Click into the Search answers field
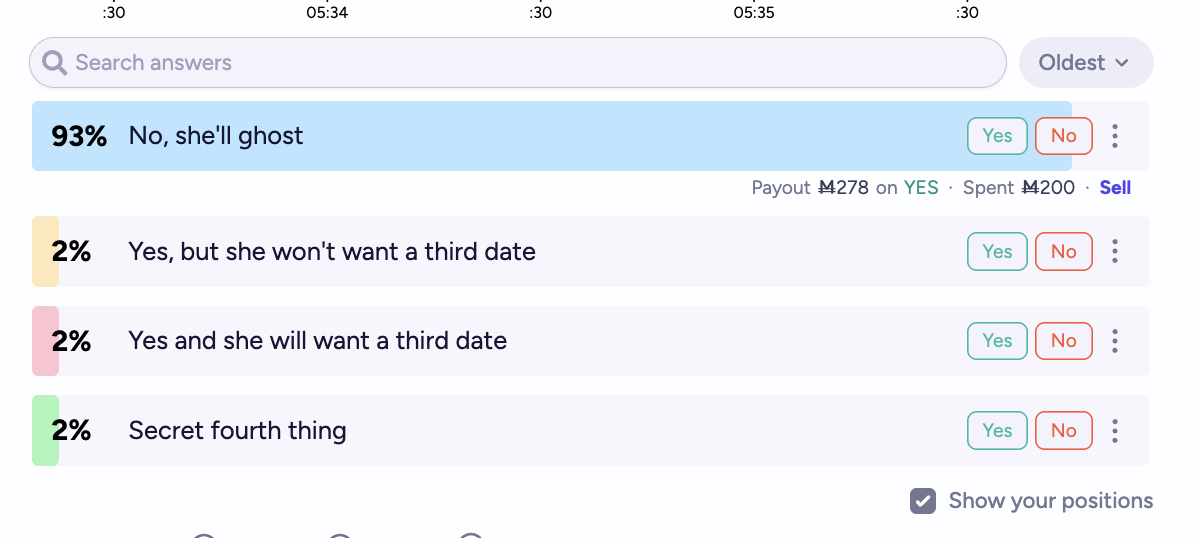This screenshot has width=1200, height=538. tap(518, 63)
